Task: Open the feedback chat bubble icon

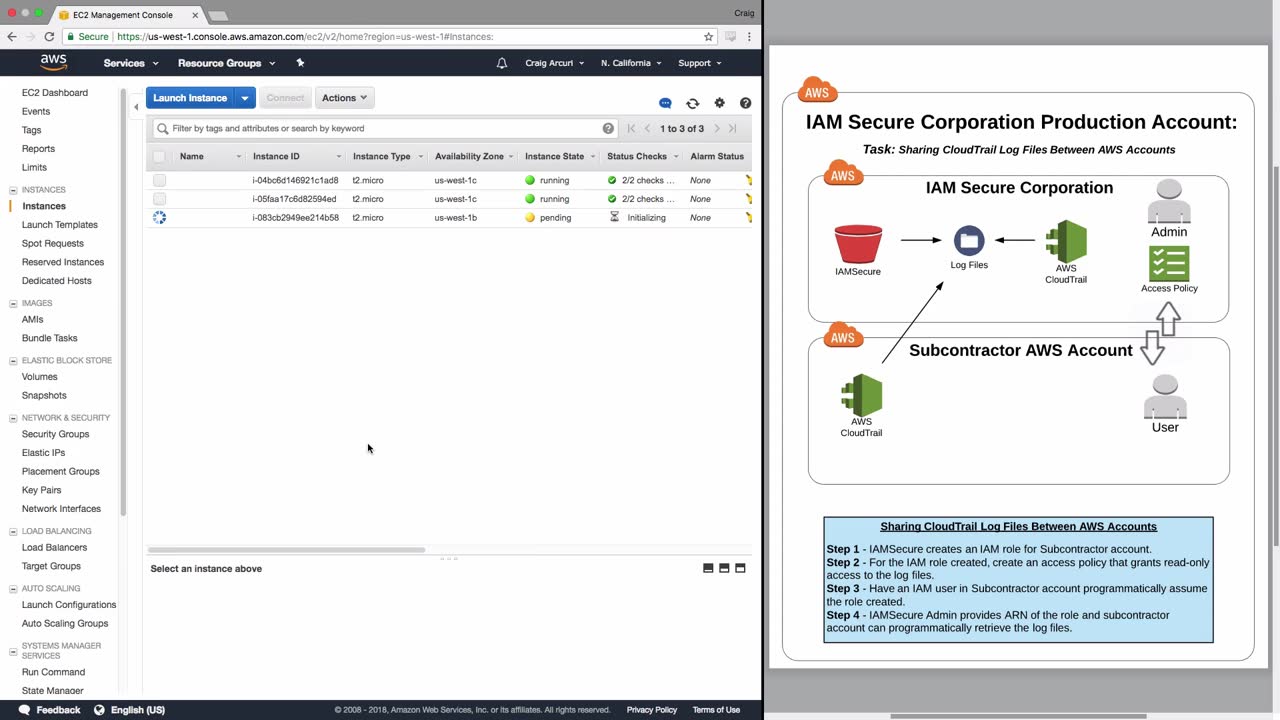Action: [x=665, y=103]
